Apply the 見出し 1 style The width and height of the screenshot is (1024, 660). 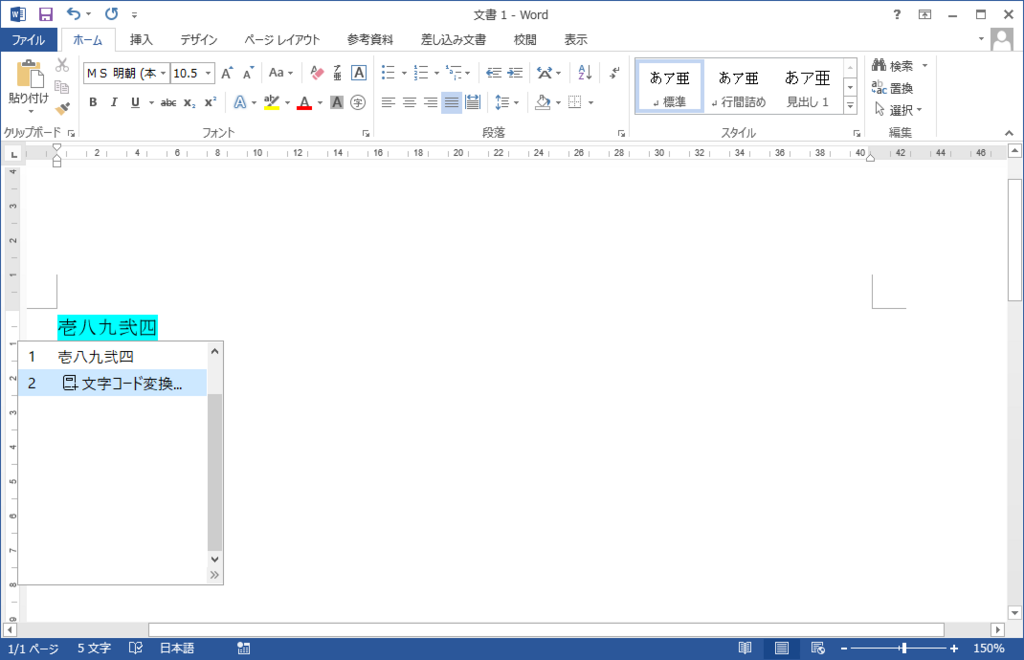coord(807,87)
